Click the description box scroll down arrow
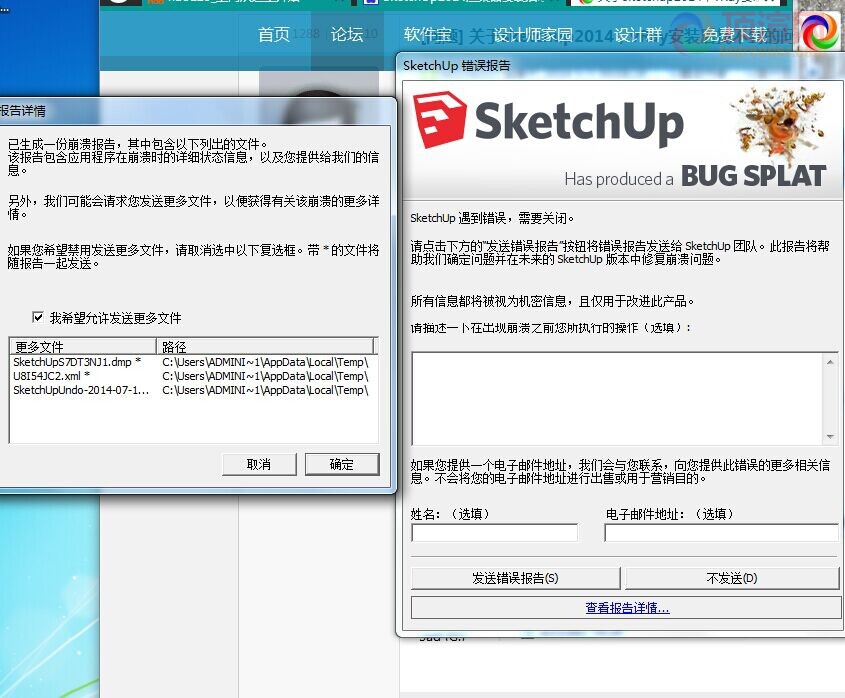This screenshot has height=698, width=845. click(x=830, y=436)
